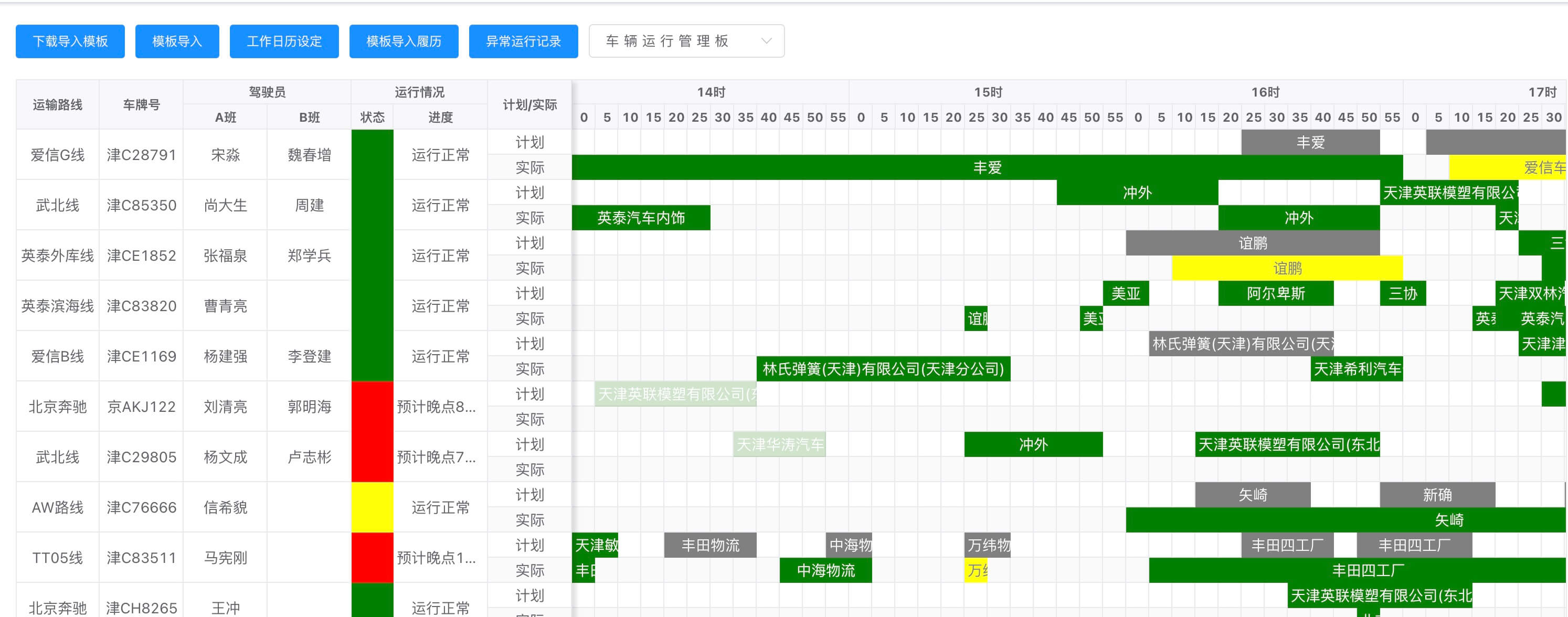The width and height of the screenshot is (1568, 617).
Task: Open the 车辆运行管理板 dropdown
Action: [686, 41]
